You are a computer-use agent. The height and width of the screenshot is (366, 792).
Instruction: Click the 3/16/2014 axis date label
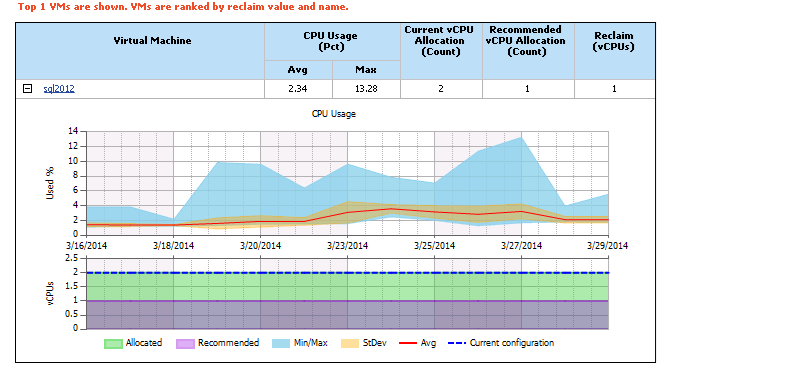coord(86,246)
